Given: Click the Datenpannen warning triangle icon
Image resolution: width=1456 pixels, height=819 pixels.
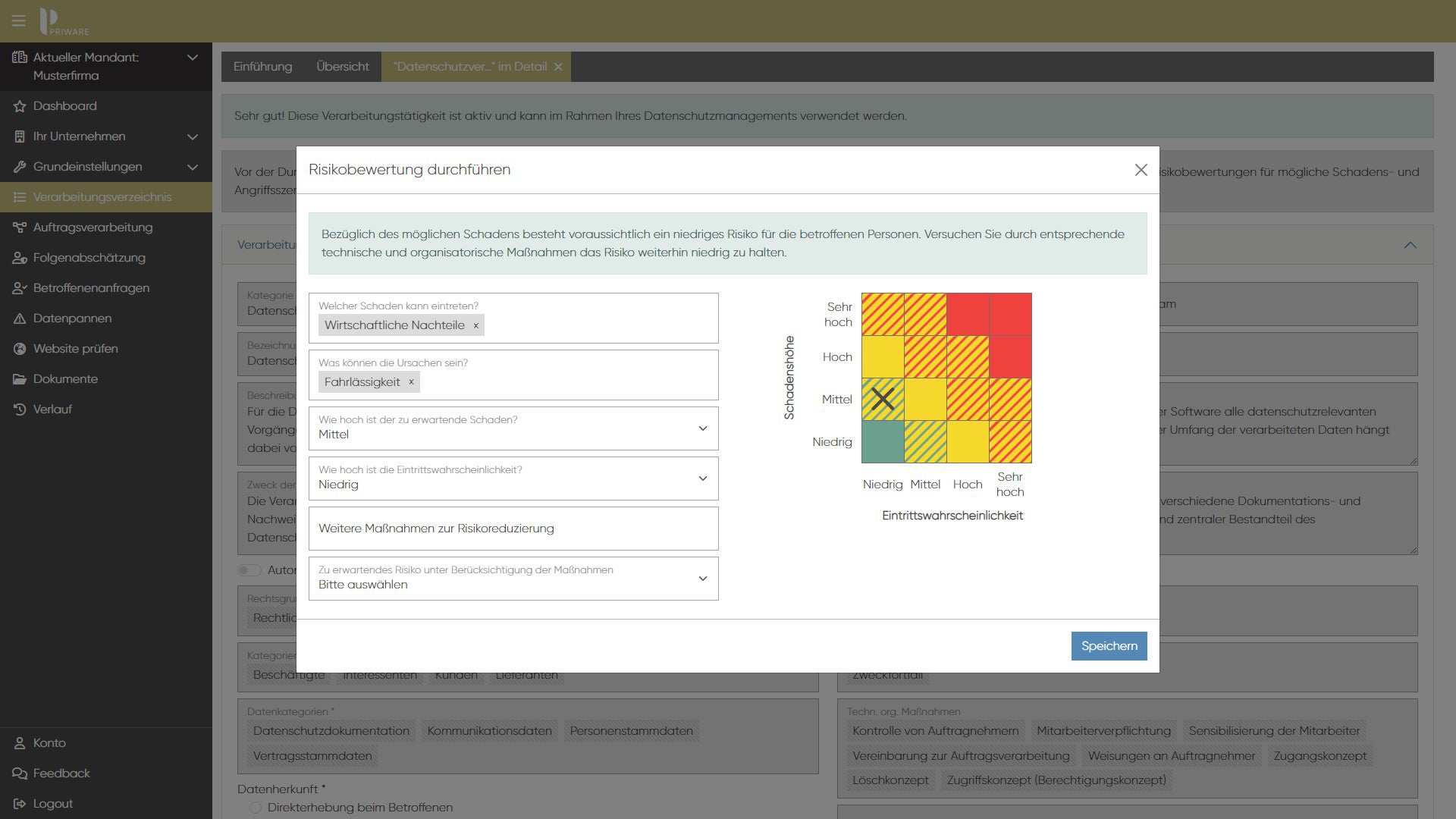Looking at the screenshot, I should point(20,318).
